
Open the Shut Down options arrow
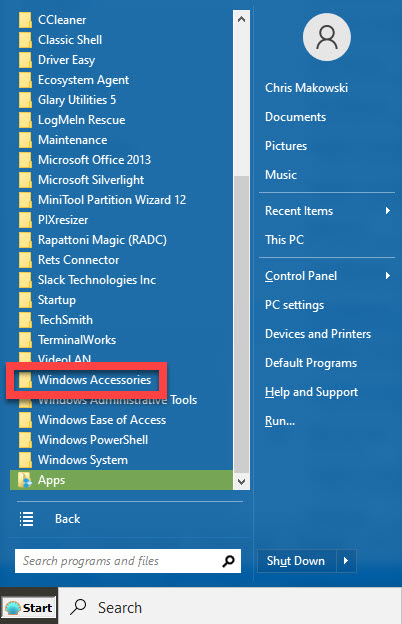[346, 561]
